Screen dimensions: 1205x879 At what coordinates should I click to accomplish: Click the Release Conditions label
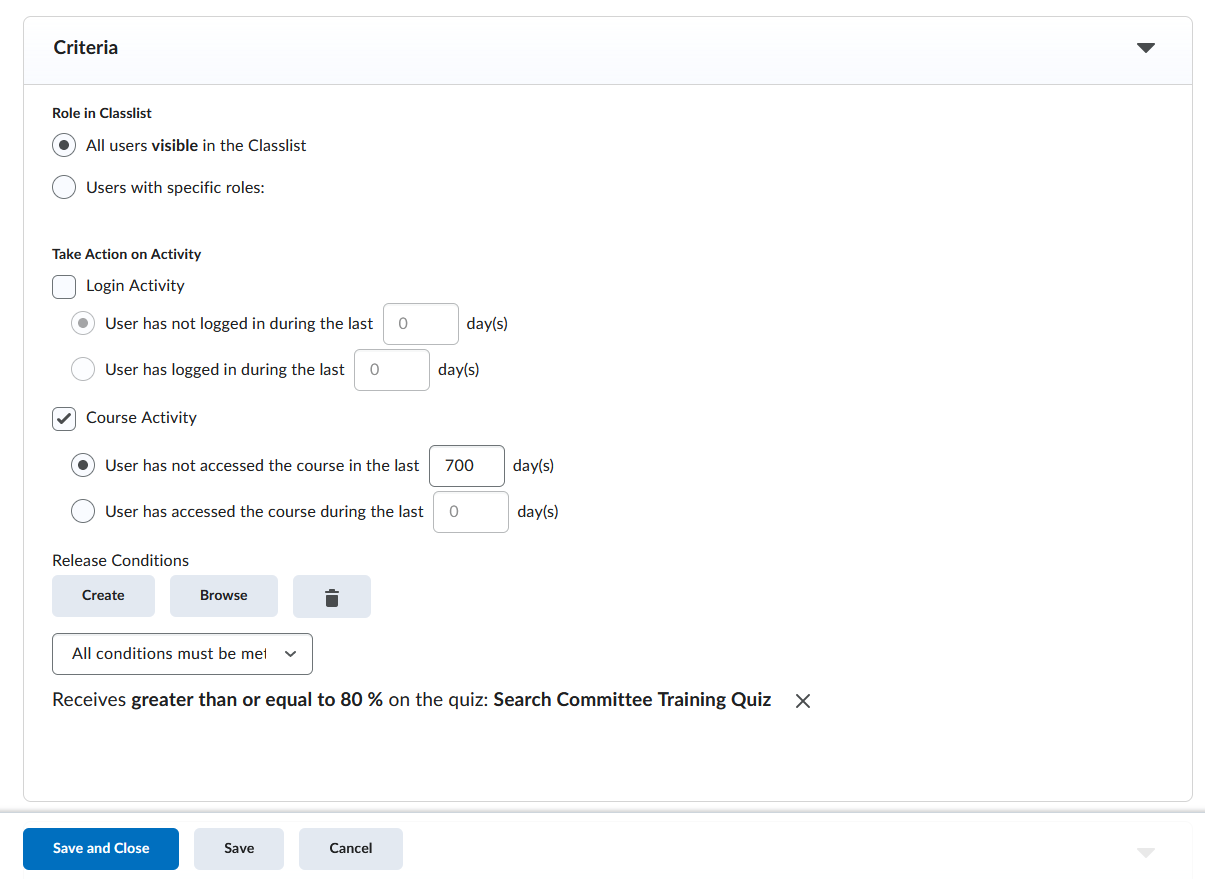[x=120, y=561]
